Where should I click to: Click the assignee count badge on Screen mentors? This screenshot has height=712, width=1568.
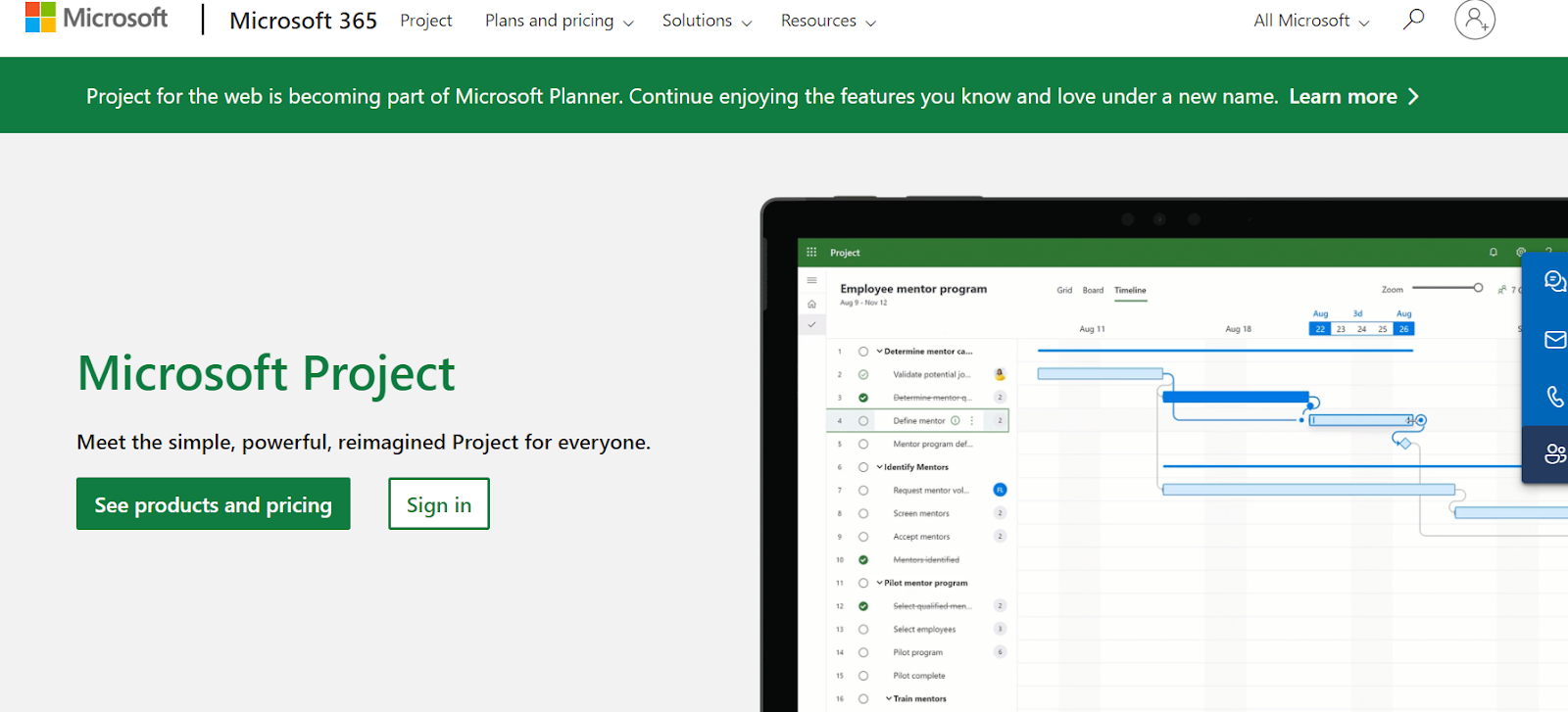pos(1000,513)
